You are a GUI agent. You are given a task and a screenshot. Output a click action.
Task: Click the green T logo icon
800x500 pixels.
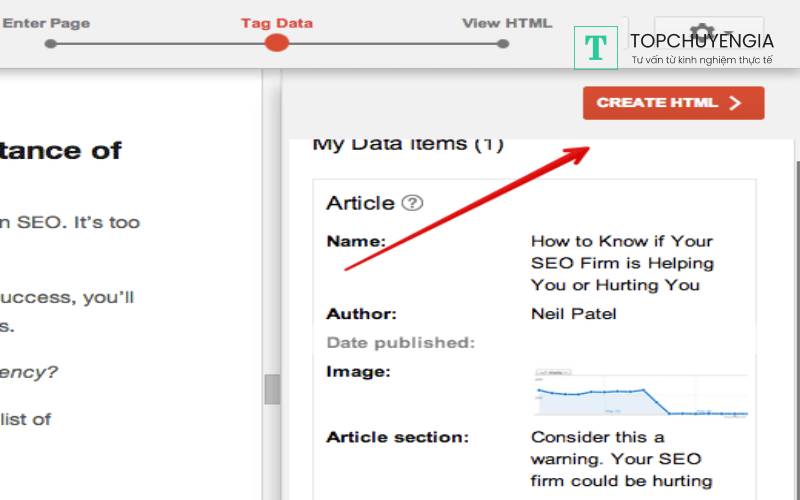coord(596,47)
